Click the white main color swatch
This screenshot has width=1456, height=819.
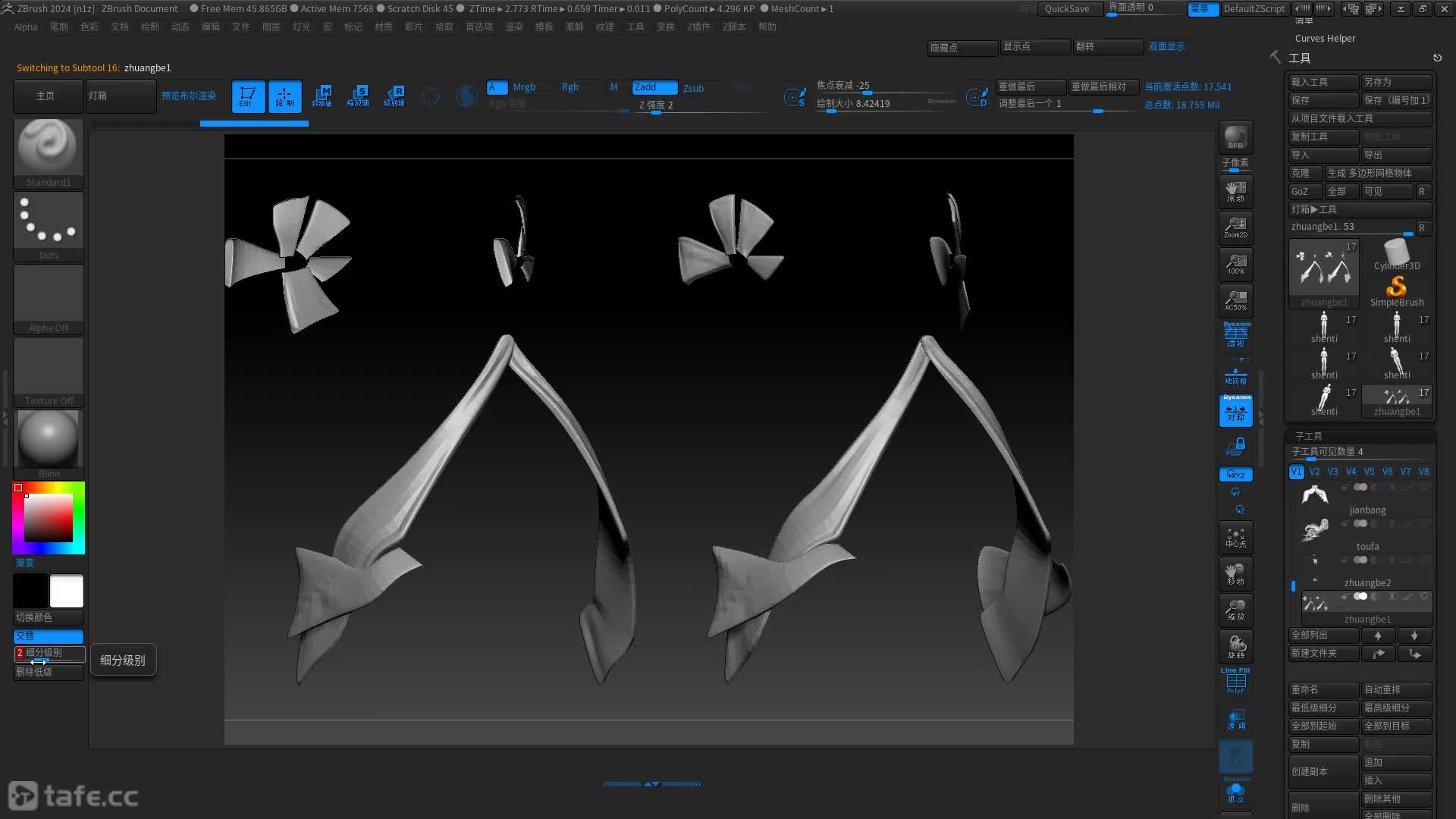[x=67, y=591]
